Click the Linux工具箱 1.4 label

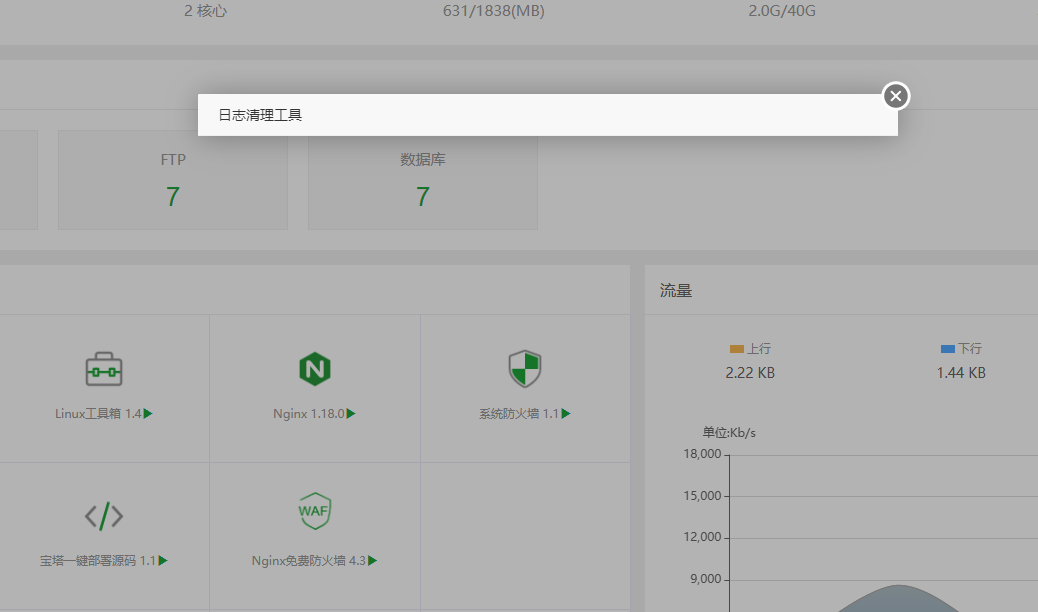99,414
